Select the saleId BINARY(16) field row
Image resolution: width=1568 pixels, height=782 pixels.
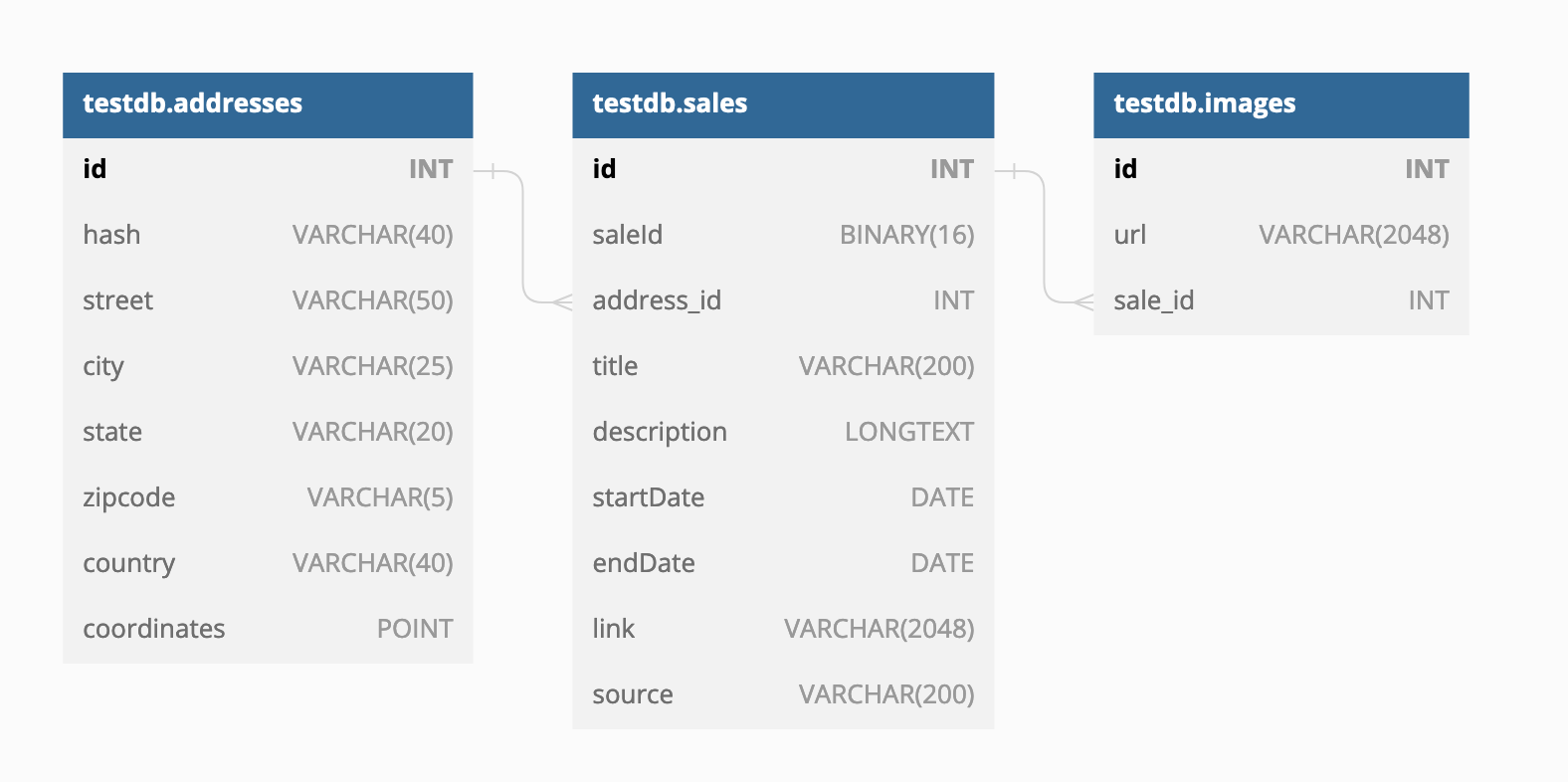[x=783, y=236]
